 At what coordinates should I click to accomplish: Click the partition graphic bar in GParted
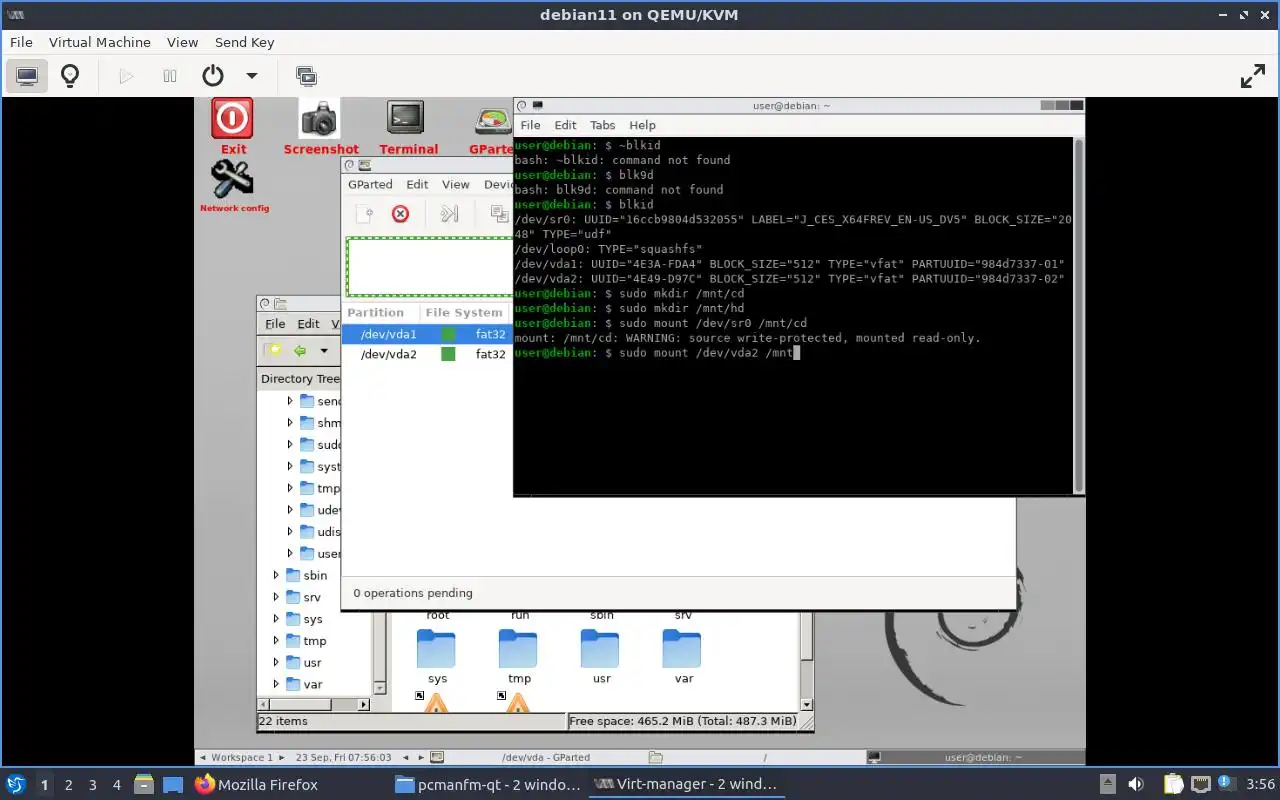(429, 266)
